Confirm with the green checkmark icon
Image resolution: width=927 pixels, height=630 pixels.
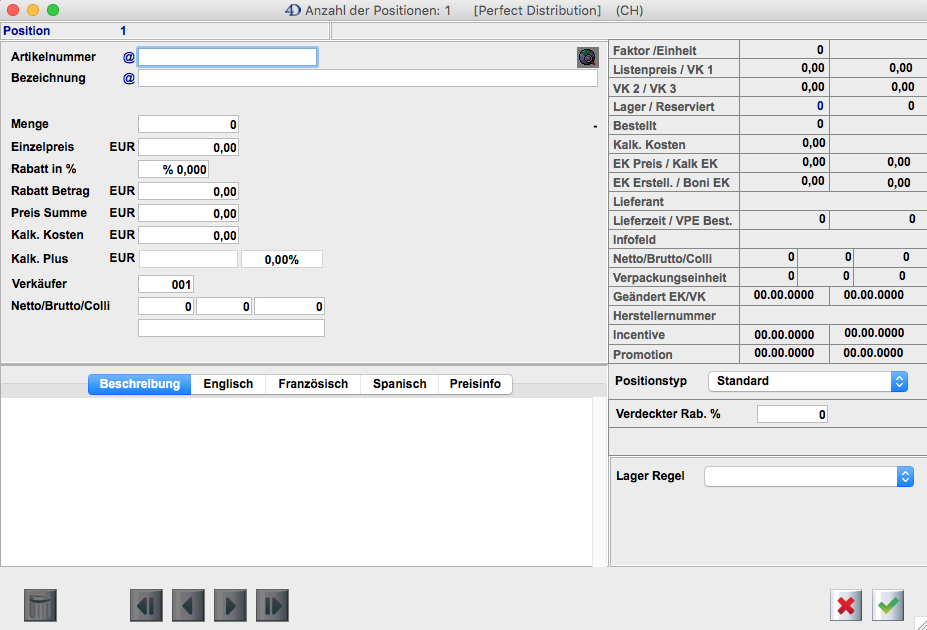pyautogui.click(x=888, y=605)
